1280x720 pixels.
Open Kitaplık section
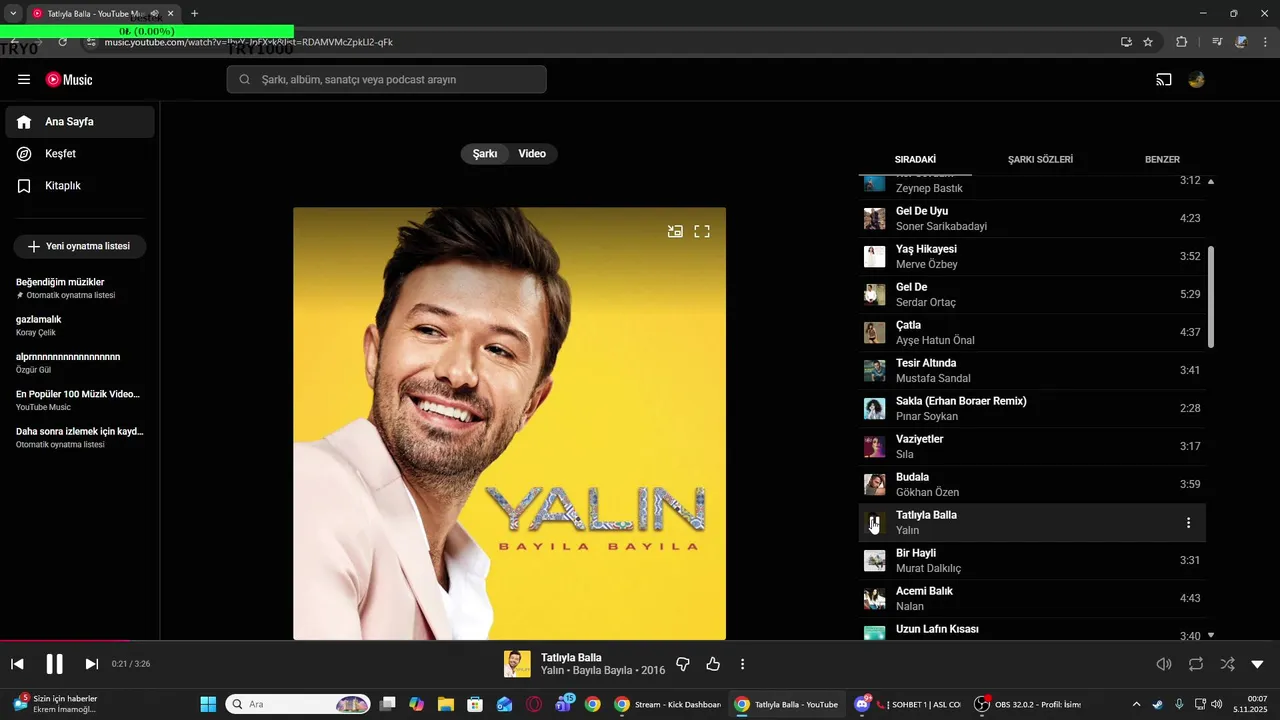[x=80, y=186]
